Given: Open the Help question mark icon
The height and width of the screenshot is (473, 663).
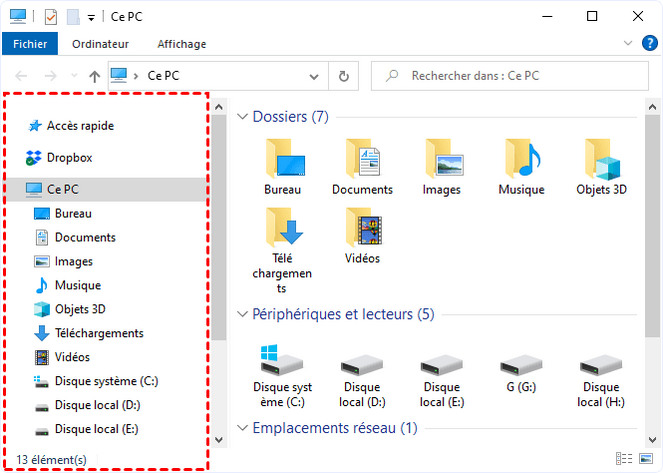Looking at the screenshot, I should click(x=646, y=44).
